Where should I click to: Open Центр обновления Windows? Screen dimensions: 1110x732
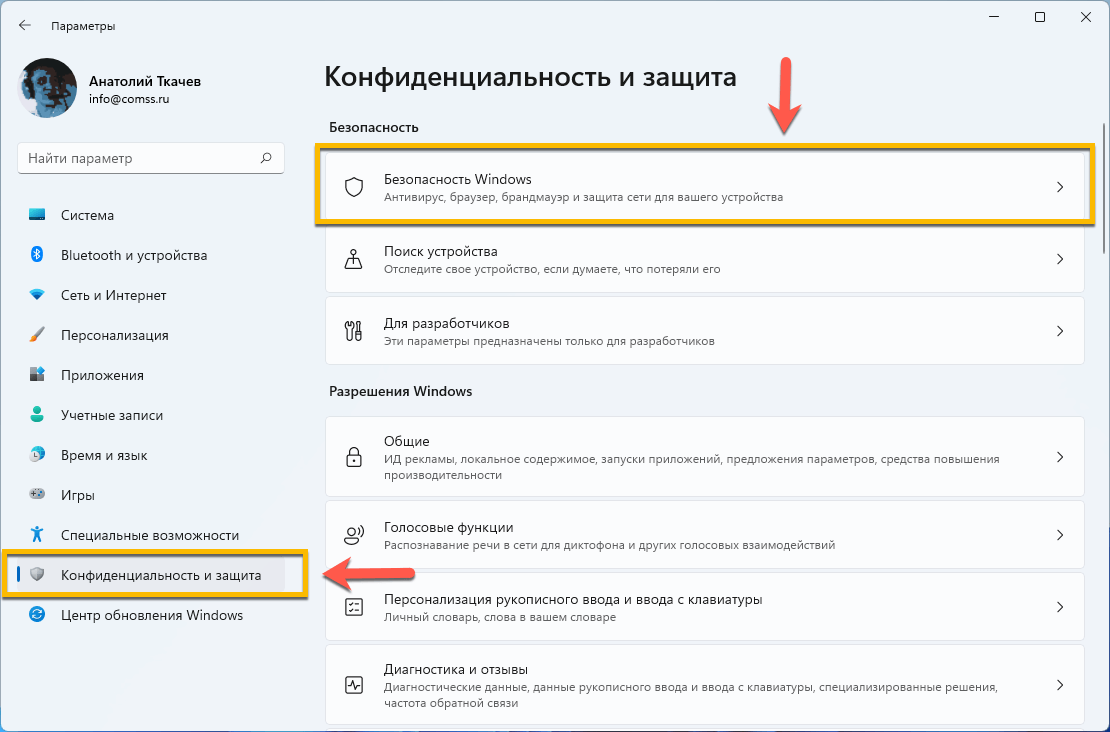tap(151, 615)
